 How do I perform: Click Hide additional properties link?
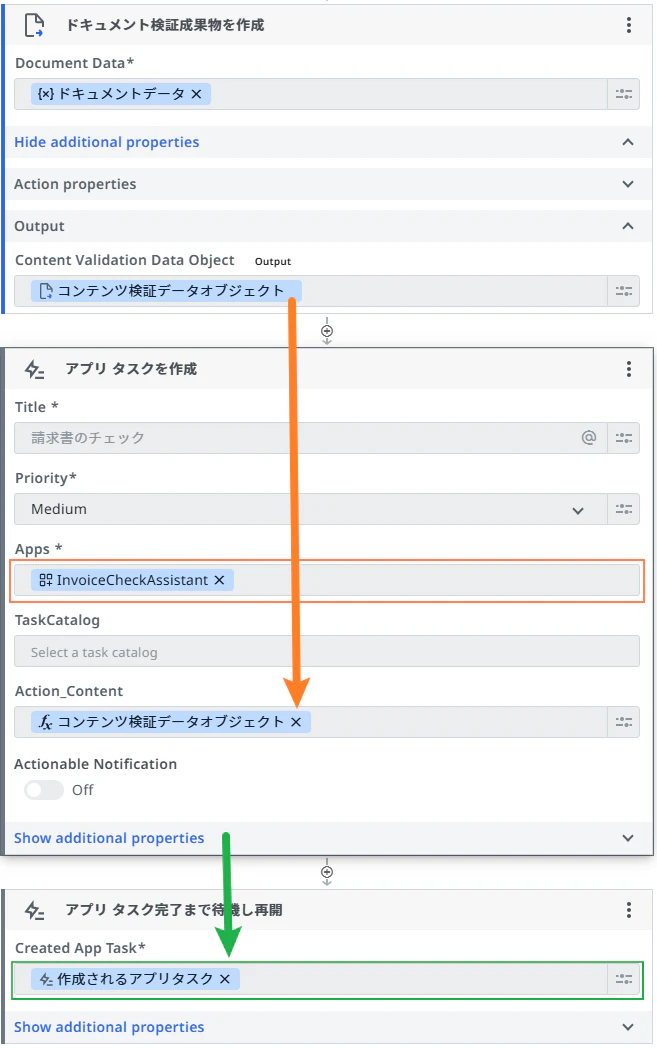[x=107, y=142]
